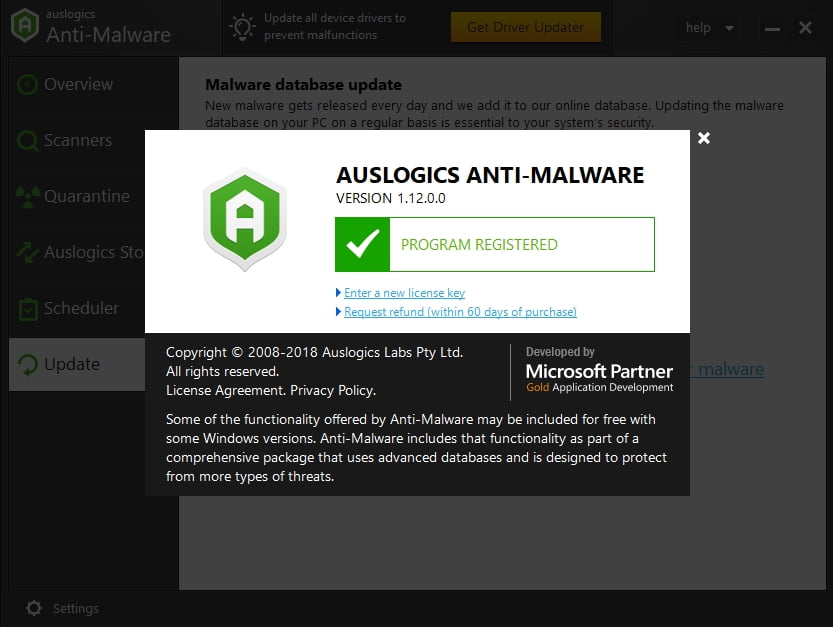Click the lightbulb tip icon

(242, 27)
